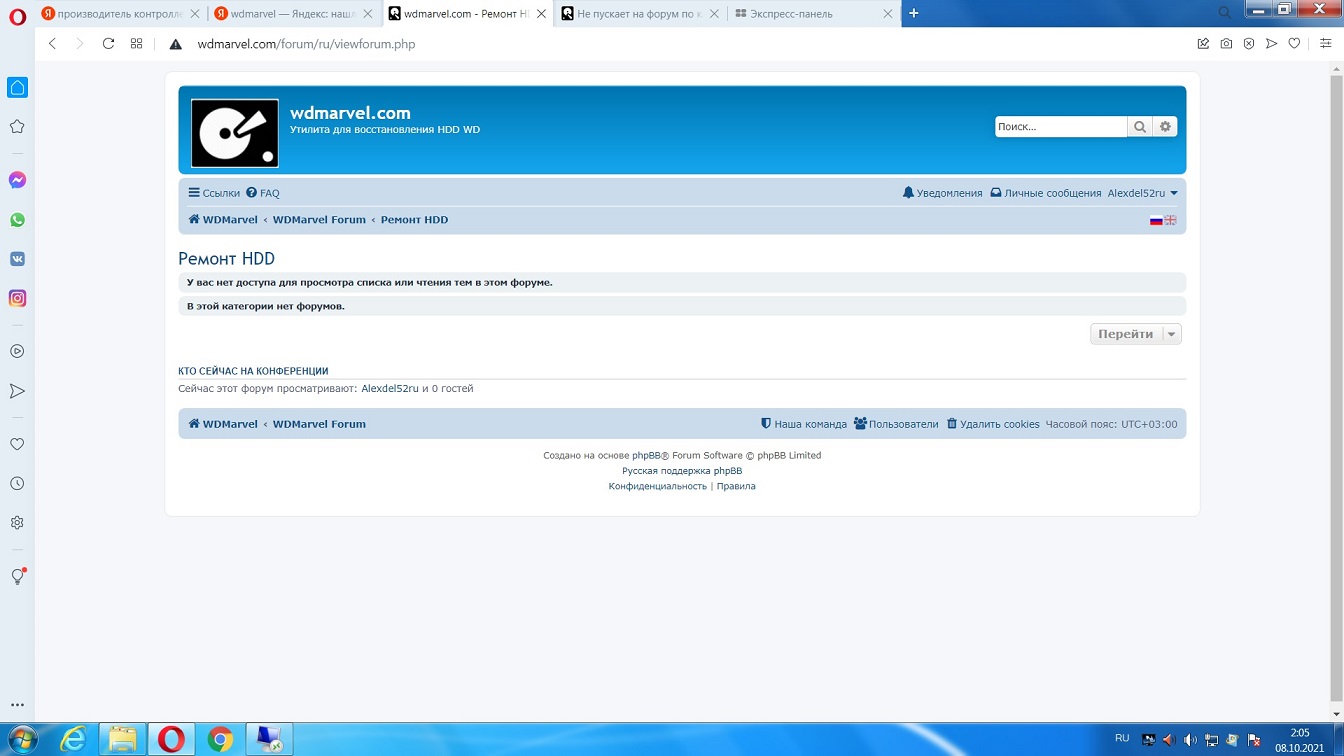1344x756 pixels.
Task: Open VK in the Opera sidebar
Action: click(17, 259)
